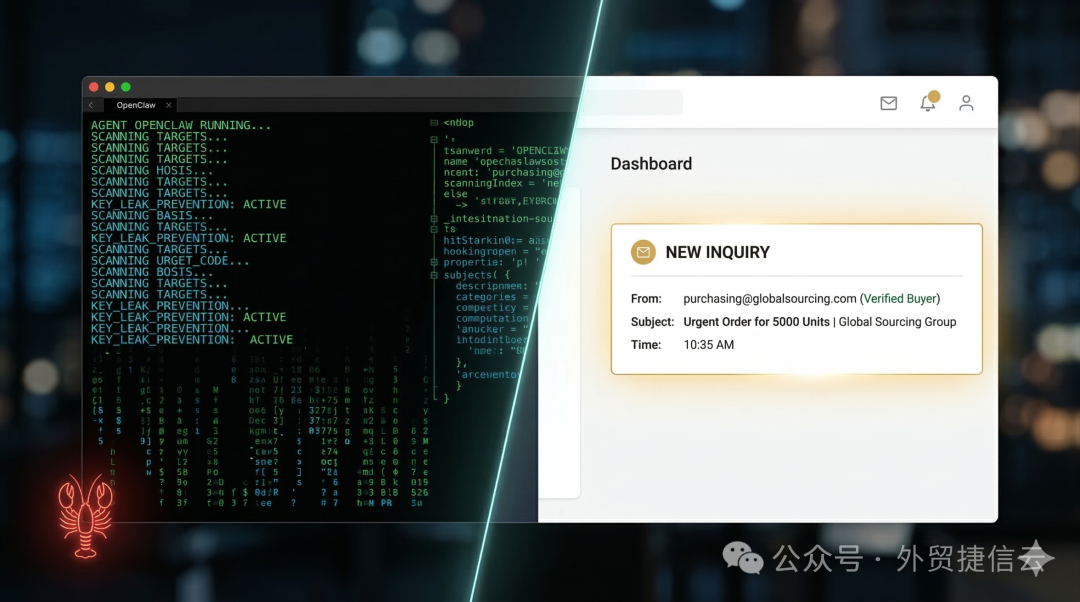This screenshot has height=602, width=1080.
Task: Click the red neon lobster logo
Action: tap(85, 515)
